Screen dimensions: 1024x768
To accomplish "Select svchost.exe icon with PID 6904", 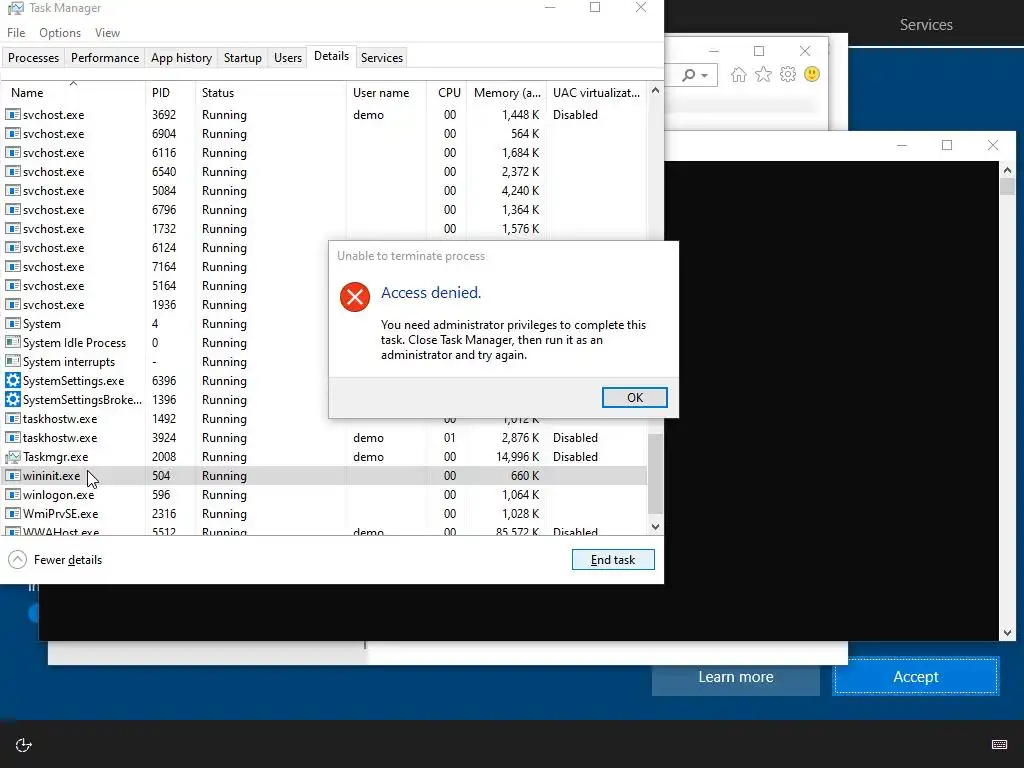I will (x=12, y=133).
